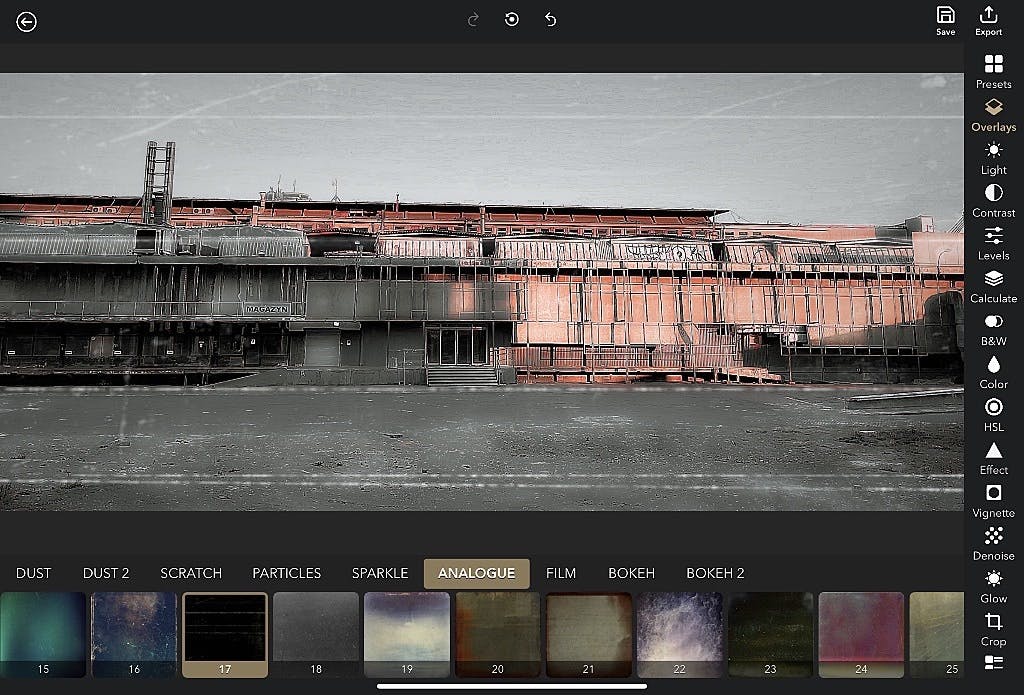Go back using the arrow icon
The width and height of the screenshot is (1024, 695).
click(26, 21)
